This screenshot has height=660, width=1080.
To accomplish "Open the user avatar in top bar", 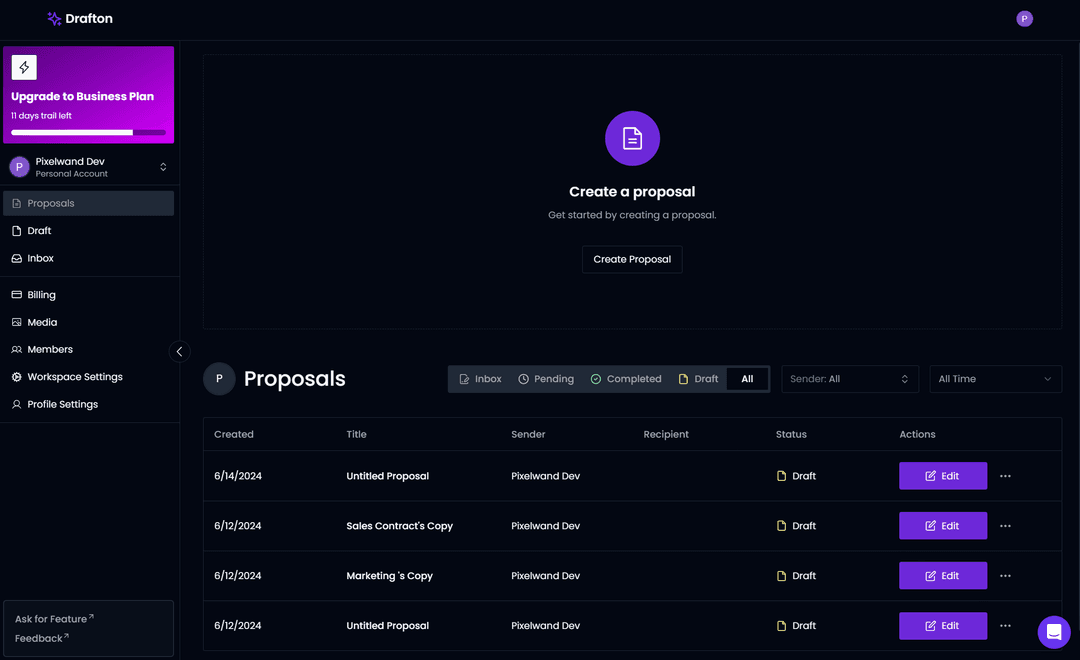I will [x=1024, y=19].
